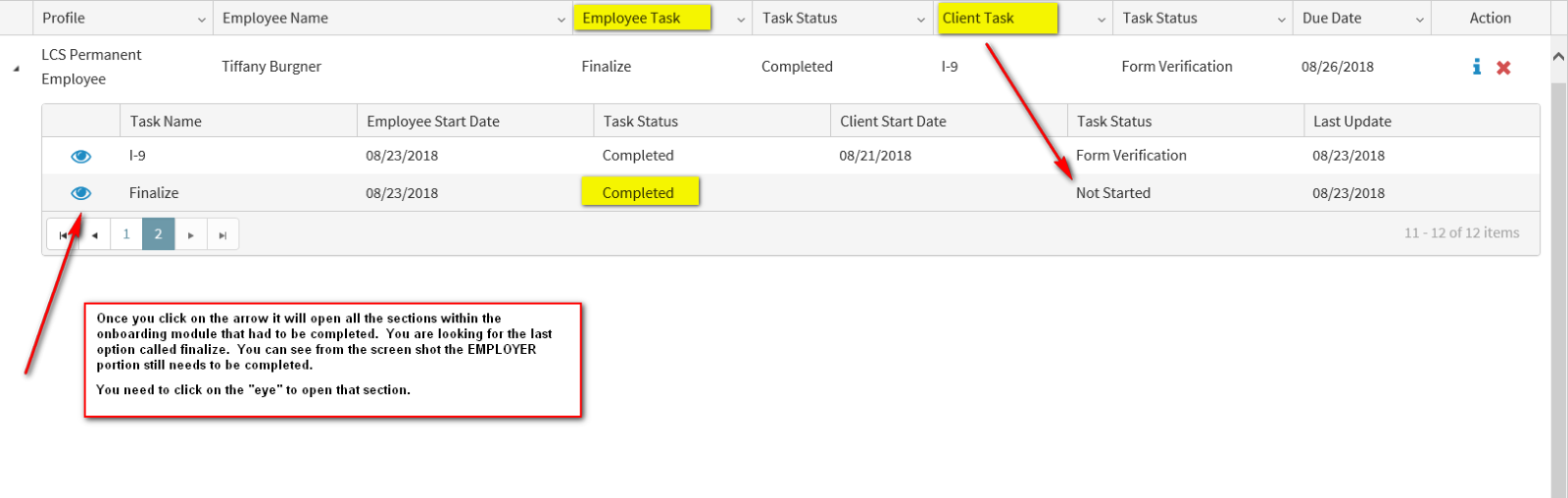Image resolution: width=1568 pixels, height=498 pixels.
Task: Select page 2 in the pager
Action: coord(159,234)
